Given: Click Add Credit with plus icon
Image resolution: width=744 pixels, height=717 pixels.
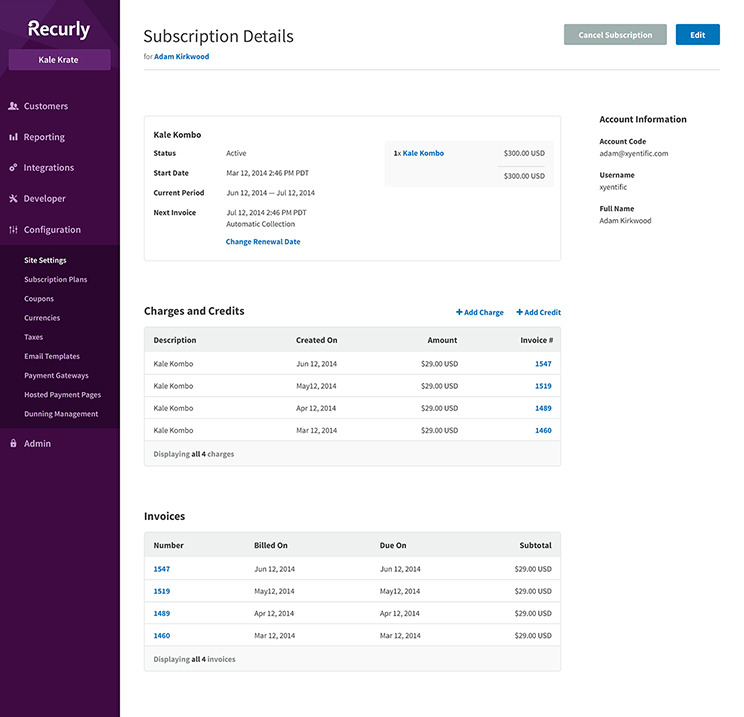Looking at the screenshot, I should click(538, 313).
